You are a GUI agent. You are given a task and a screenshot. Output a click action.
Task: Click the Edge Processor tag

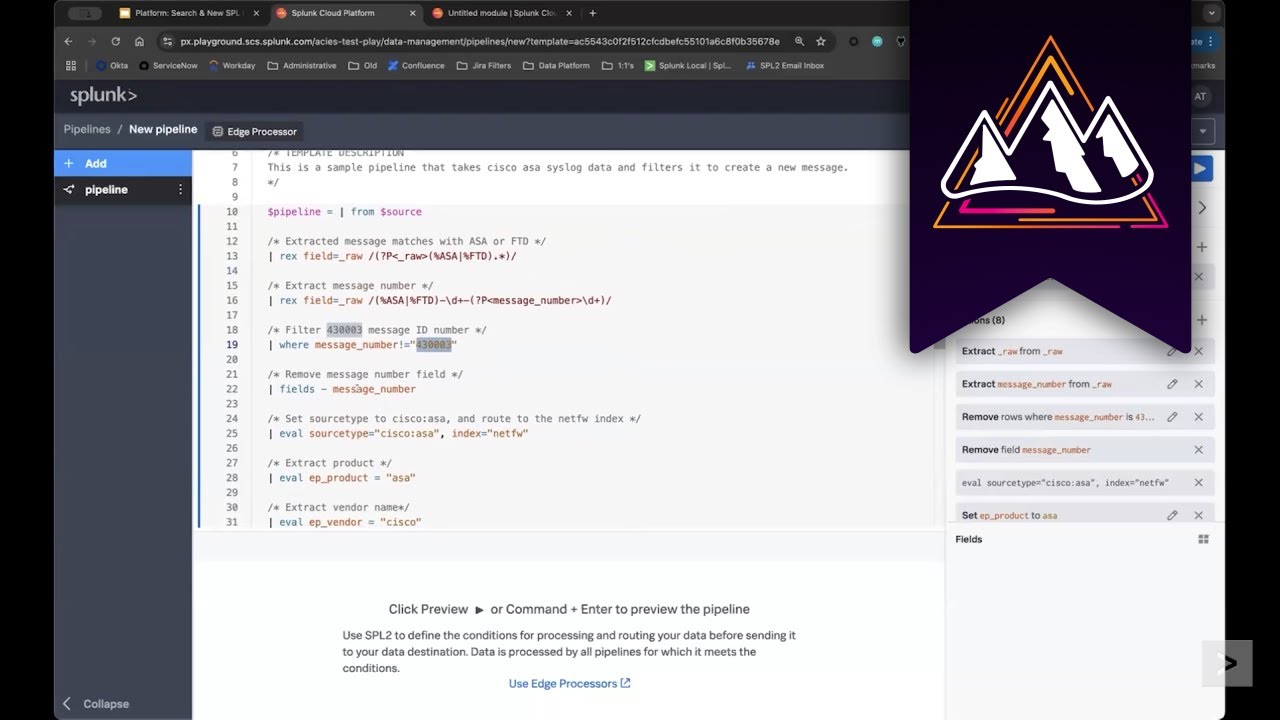point(254,131)
